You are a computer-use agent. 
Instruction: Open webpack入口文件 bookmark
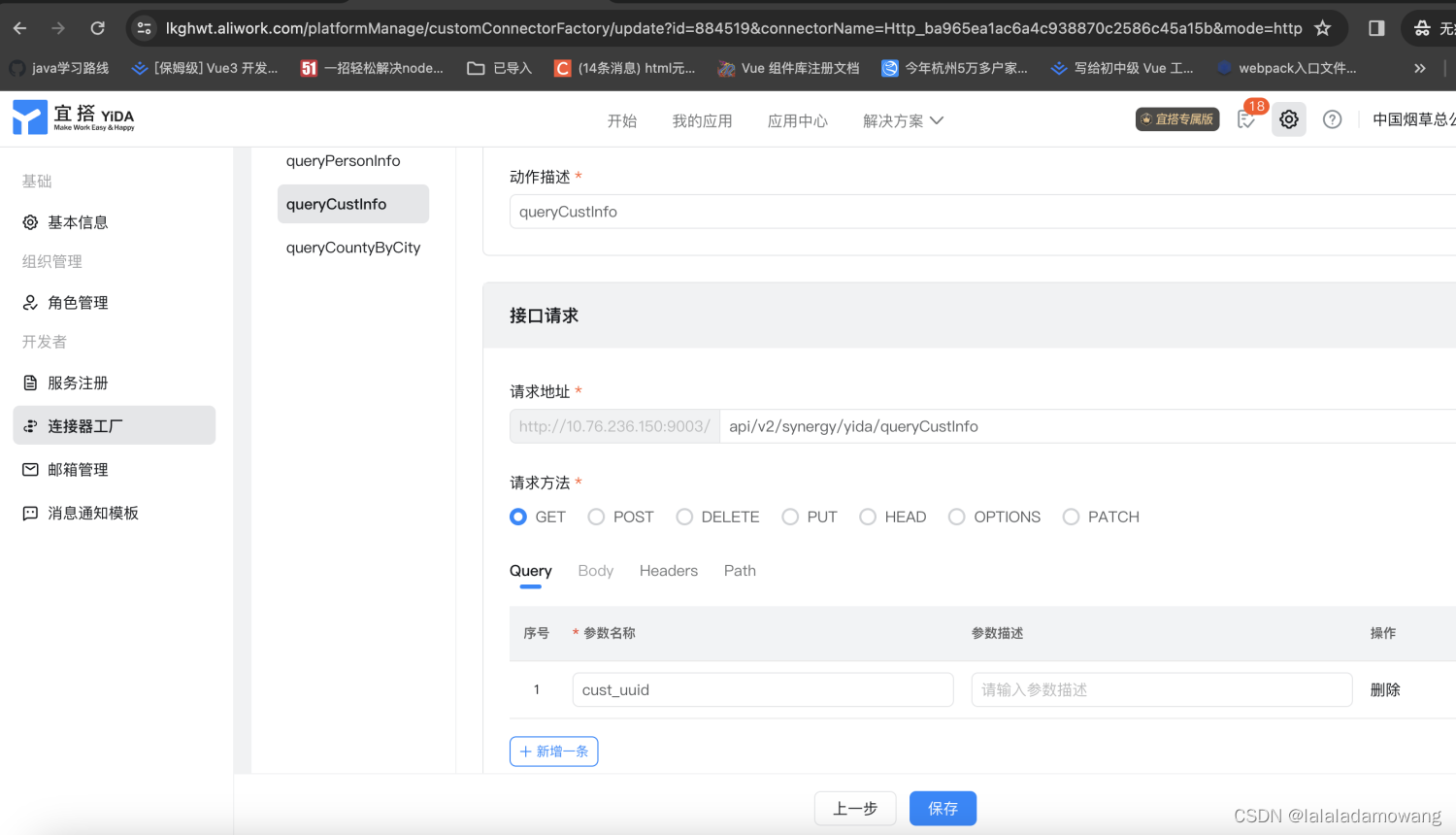coord(1286,68)
